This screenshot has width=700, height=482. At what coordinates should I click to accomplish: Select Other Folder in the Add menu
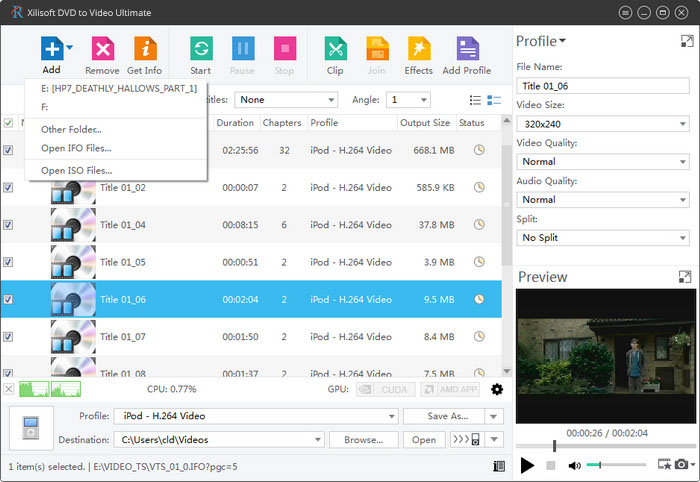(x=71, y=129)
